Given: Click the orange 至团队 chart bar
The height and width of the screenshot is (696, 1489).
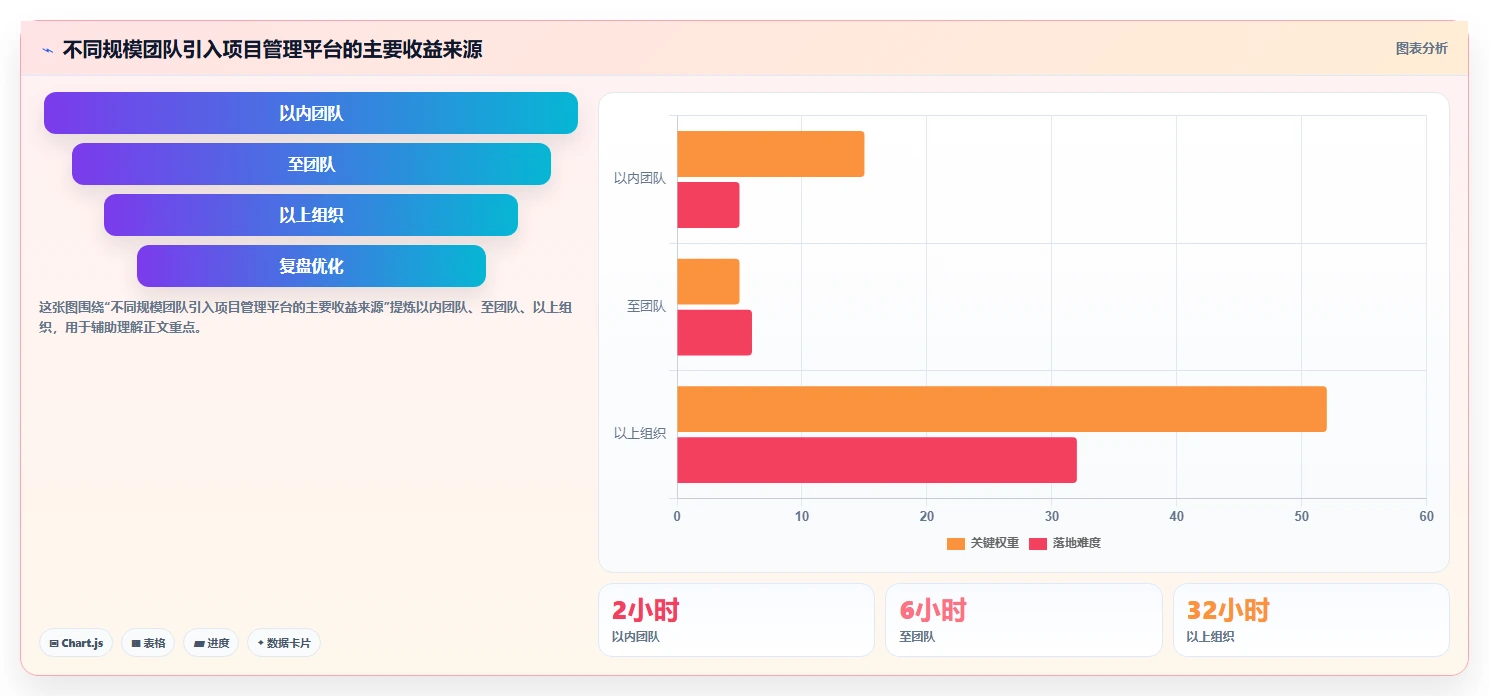Looking at the screenshot, I should click(708, 282).
